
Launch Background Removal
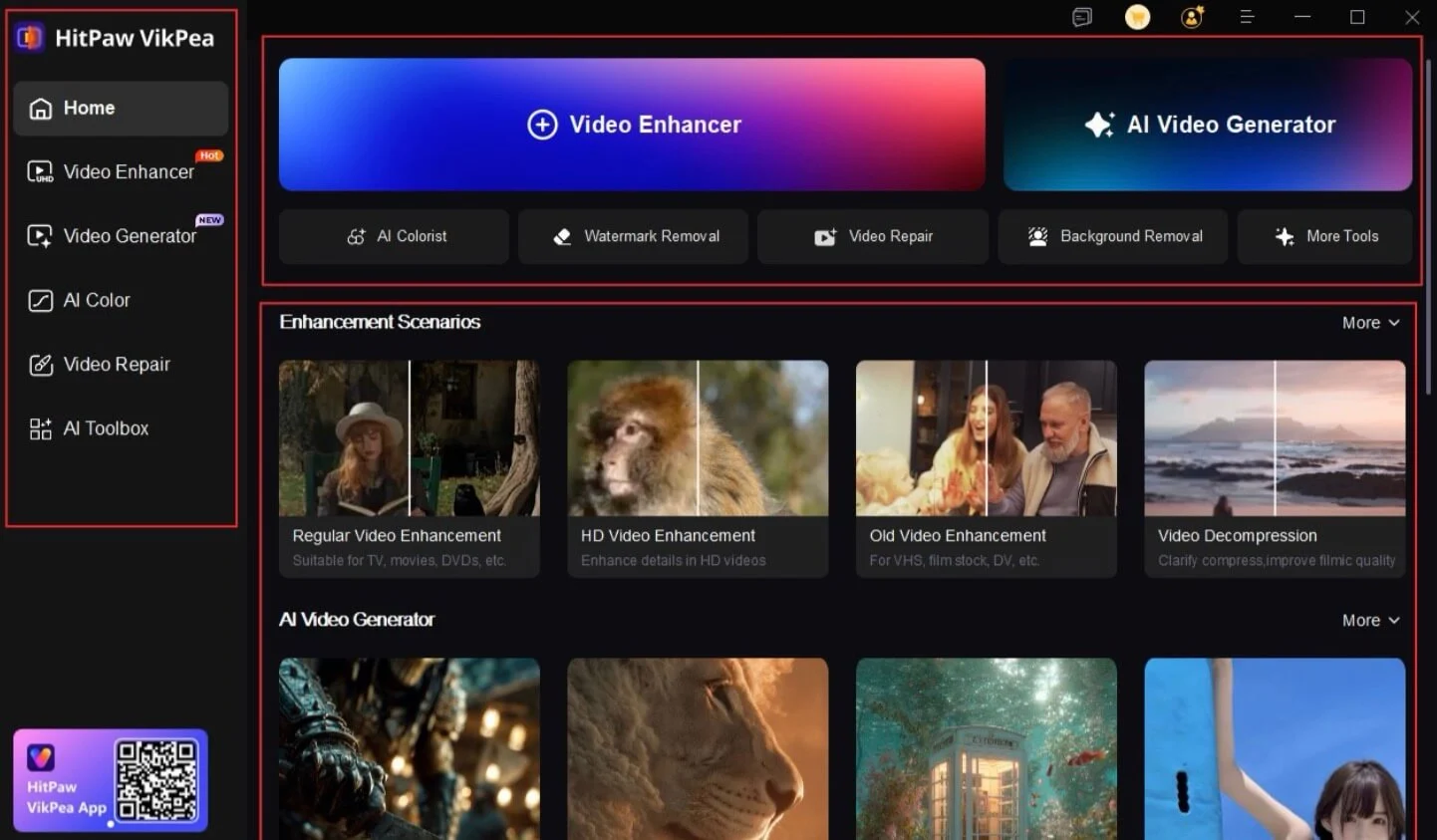(1112, 236)
